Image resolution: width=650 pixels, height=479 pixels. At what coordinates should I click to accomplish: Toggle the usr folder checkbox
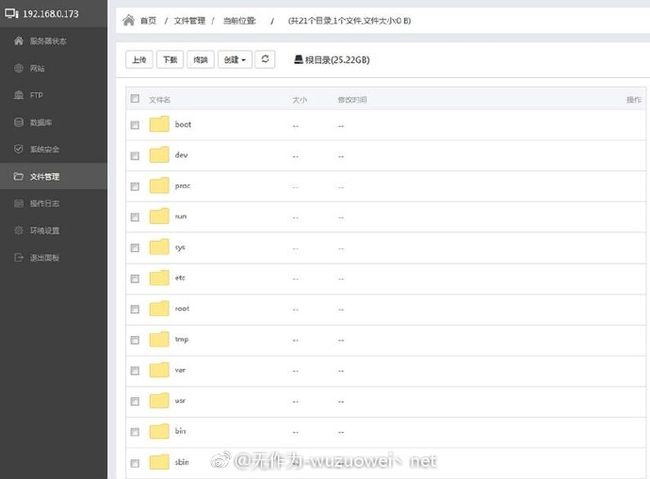135,401
